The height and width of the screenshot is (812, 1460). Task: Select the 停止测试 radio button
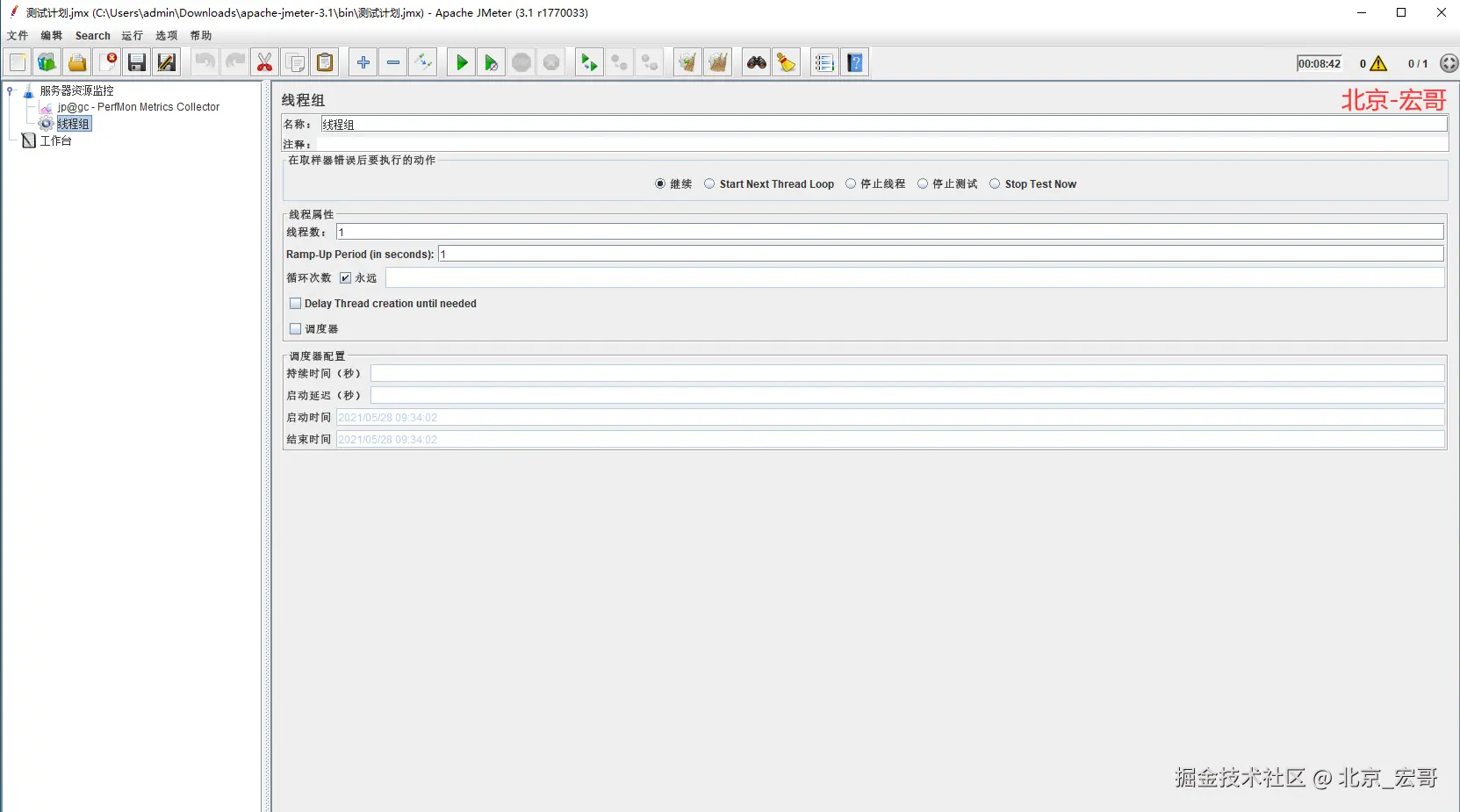click(923, 183)
